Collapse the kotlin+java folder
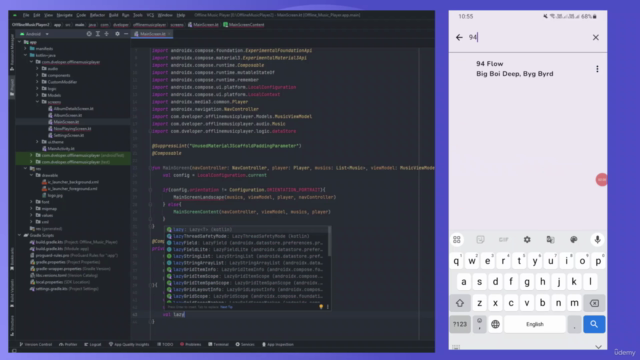640x360 pixels. (26, 55)
